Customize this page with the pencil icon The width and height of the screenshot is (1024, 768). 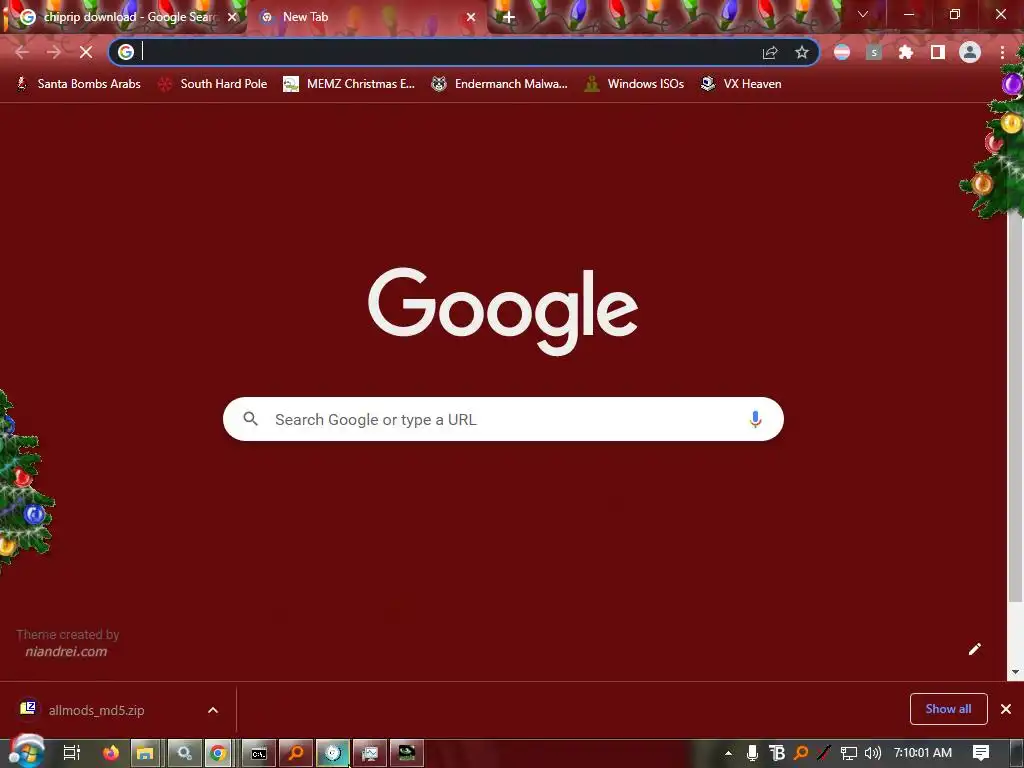[x=974, y=648]
